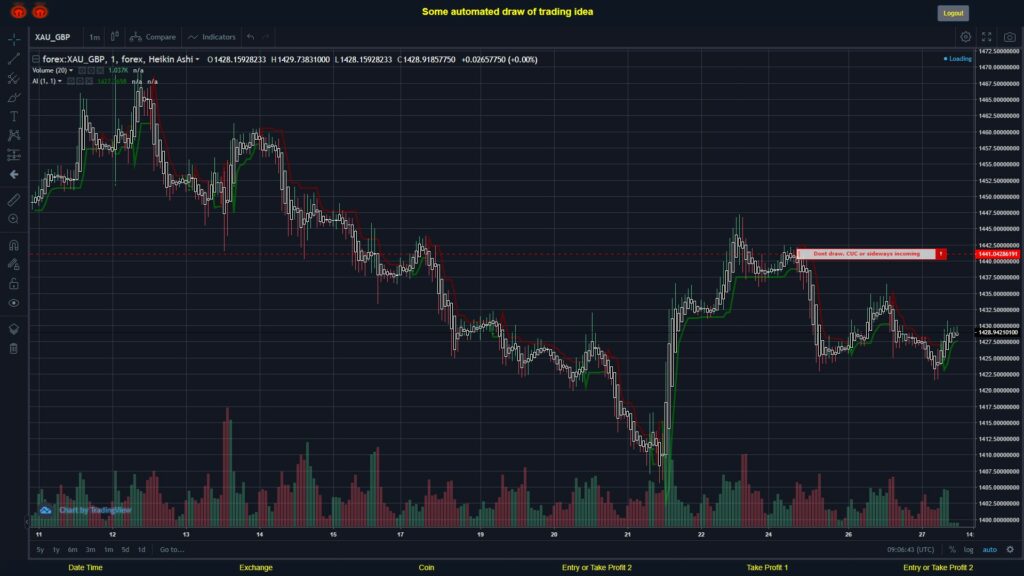Open the candle chart style selector
Screen dimensions: 1024x576
point(114,37)
